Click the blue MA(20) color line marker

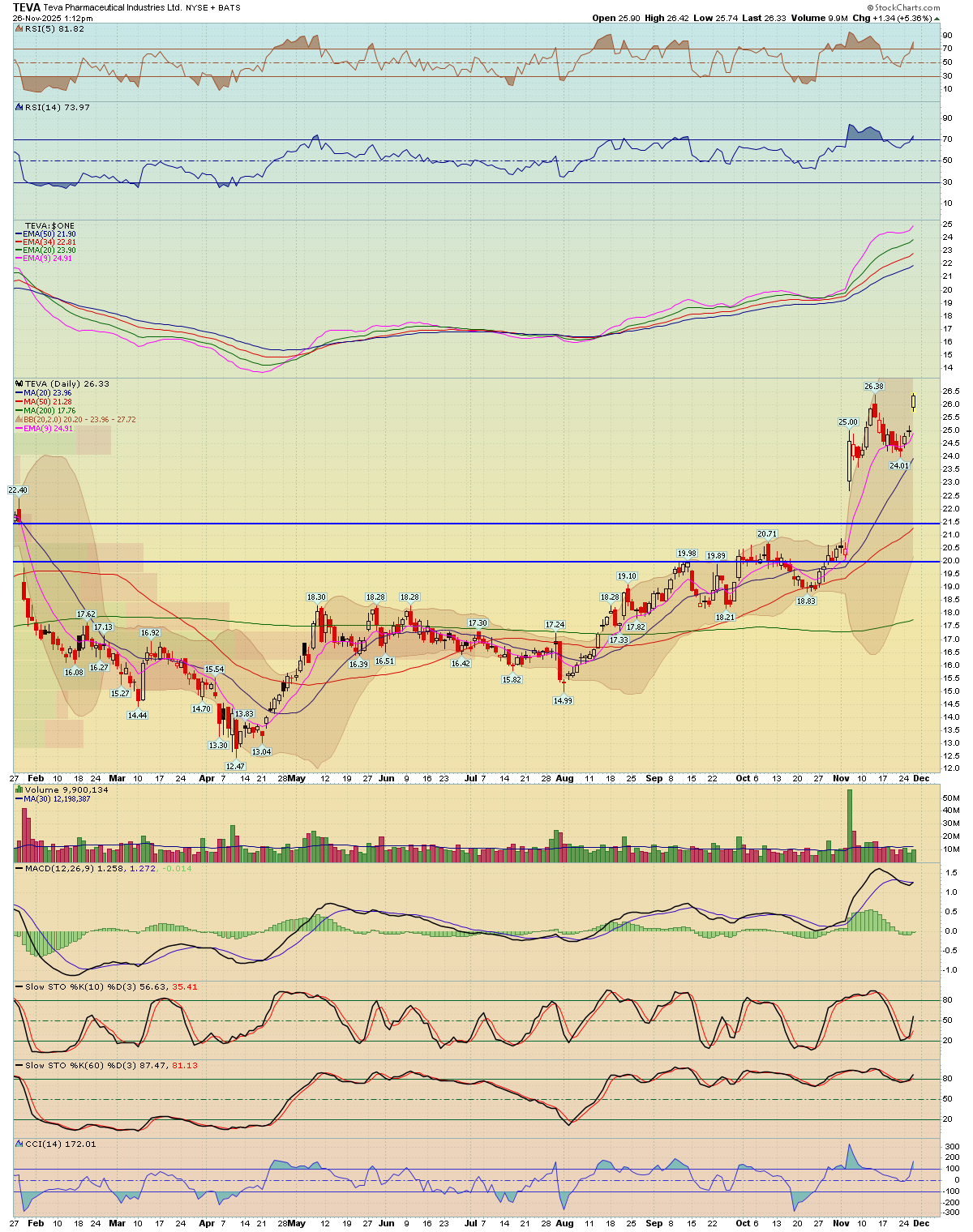click(19, 393)
